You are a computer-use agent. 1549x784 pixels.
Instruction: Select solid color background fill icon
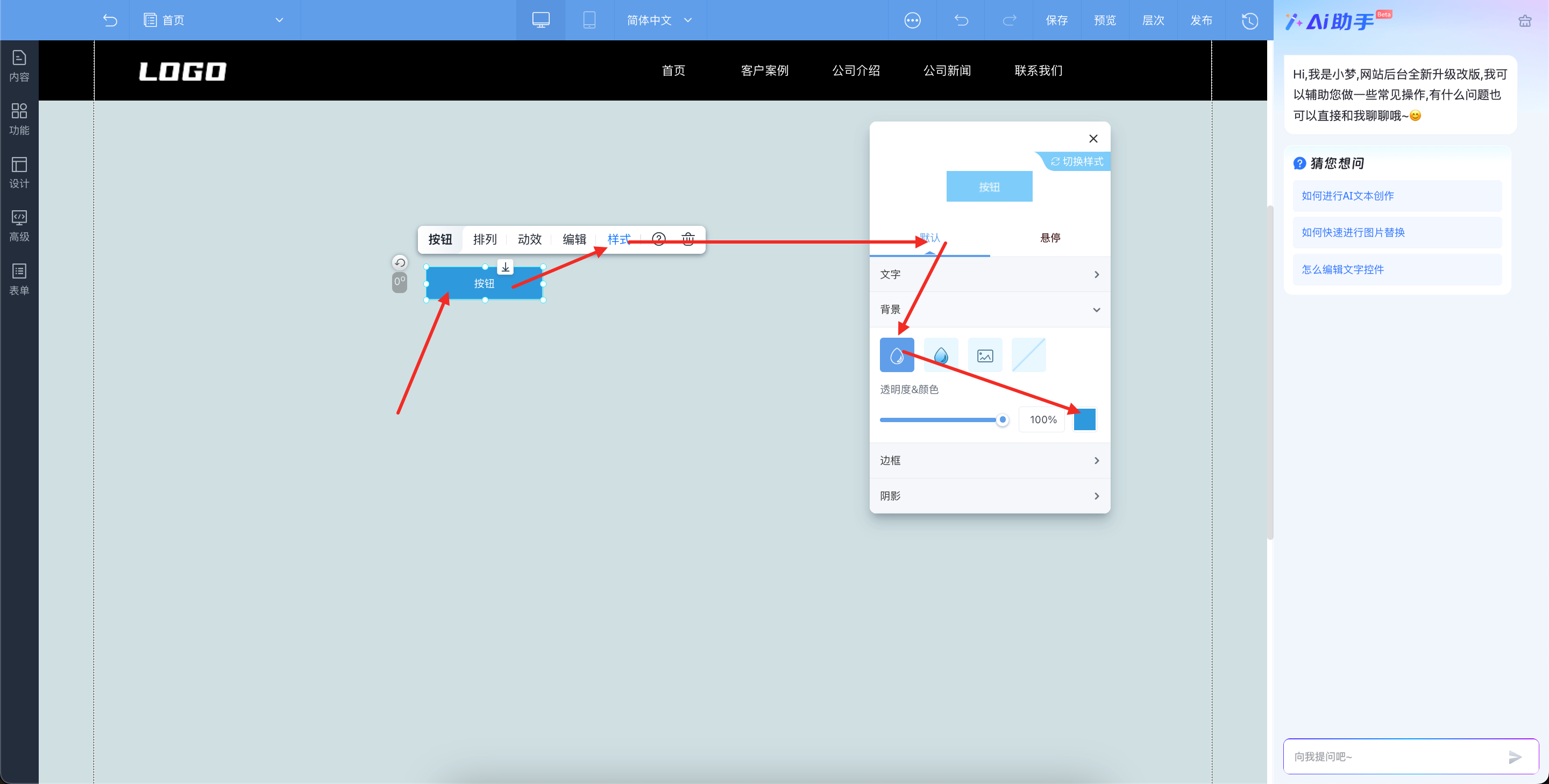pos(897,355)
